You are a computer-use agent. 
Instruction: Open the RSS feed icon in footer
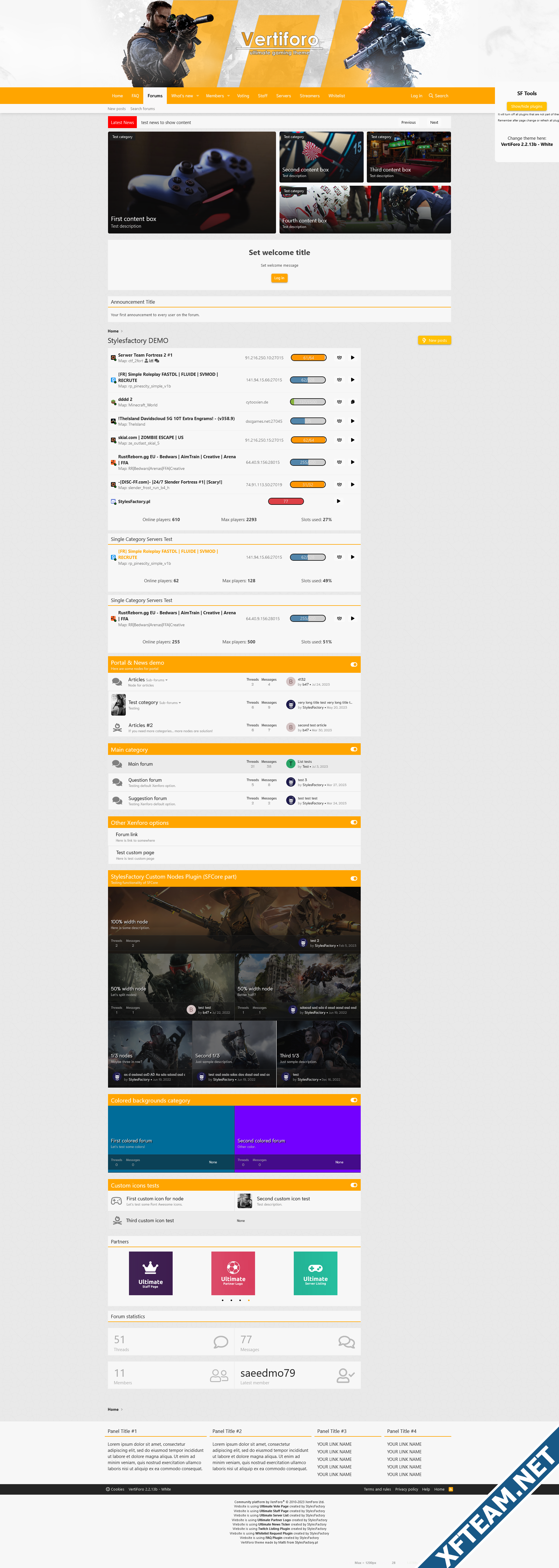coord(451,1489)
